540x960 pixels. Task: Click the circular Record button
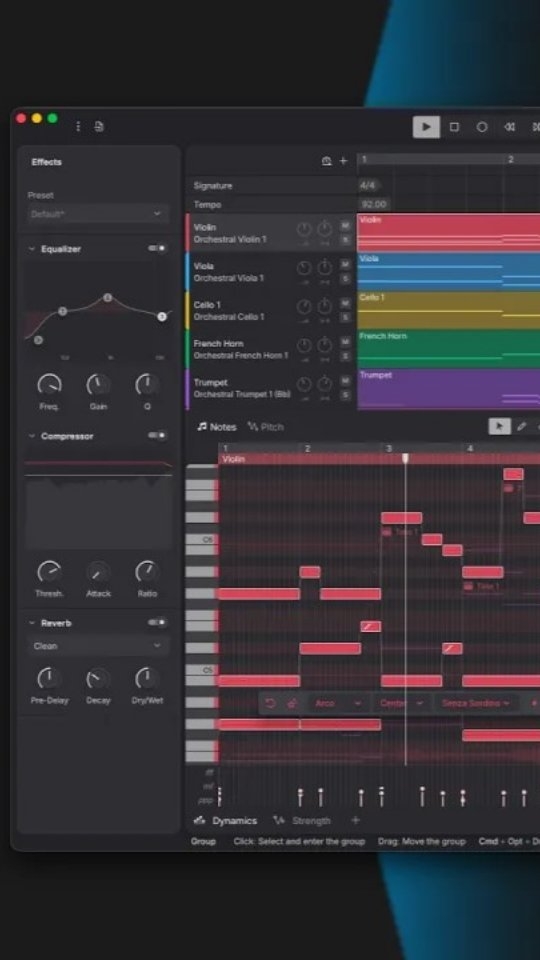tap(482, 127)
